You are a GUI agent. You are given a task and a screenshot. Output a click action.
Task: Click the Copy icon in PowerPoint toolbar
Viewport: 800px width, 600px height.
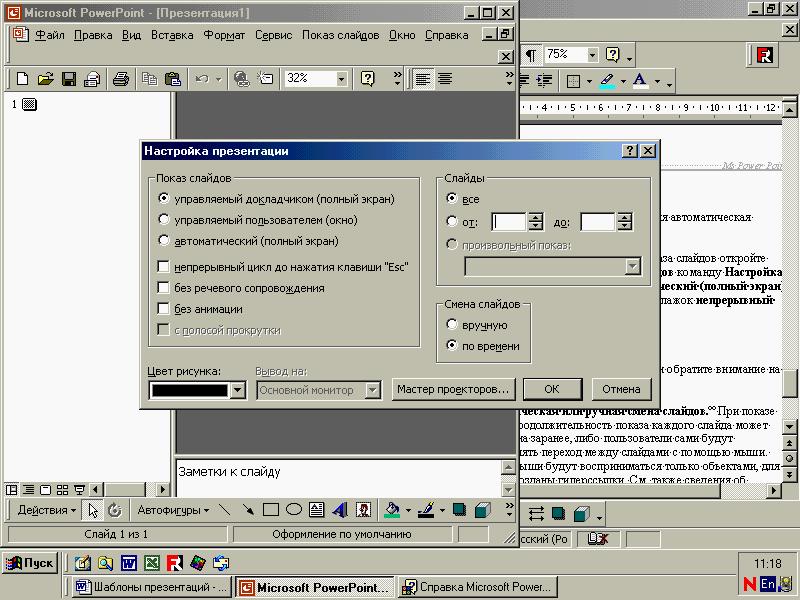(149, 79)
